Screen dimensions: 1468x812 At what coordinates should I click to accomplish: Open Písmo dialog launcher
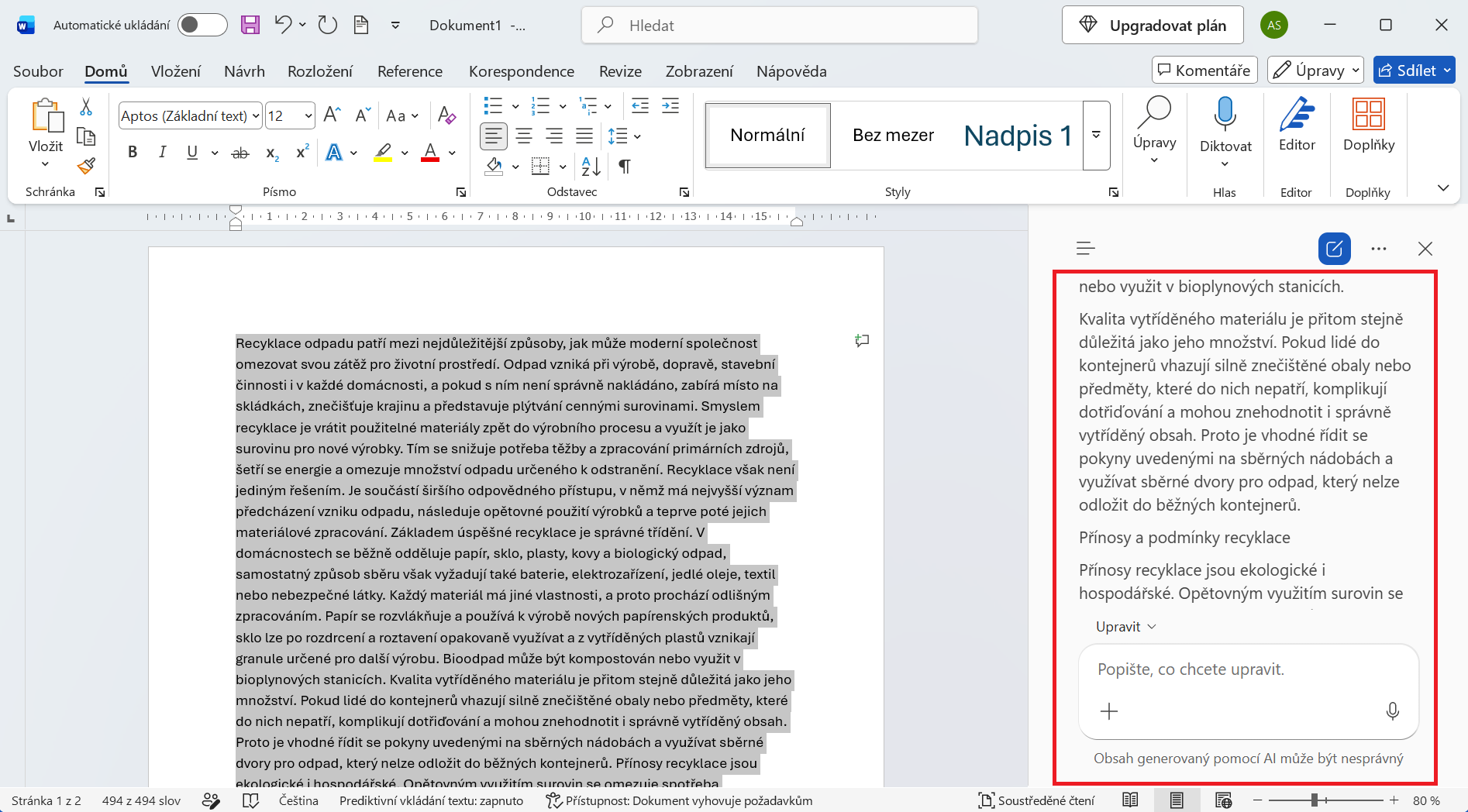tap(461, 192)
